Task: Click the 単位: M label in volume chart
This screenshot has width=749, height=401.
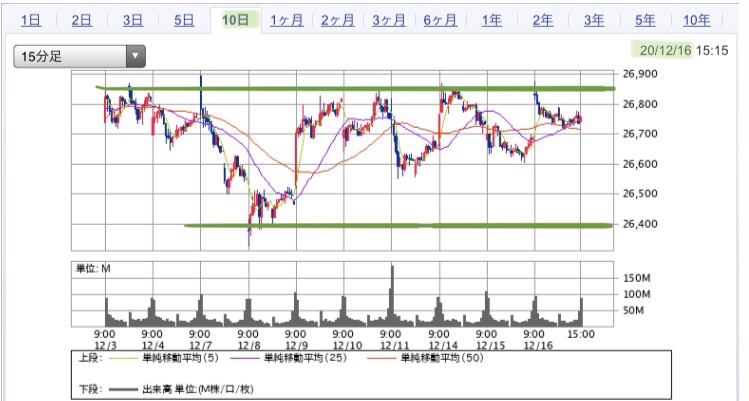Action: point(93,269)
